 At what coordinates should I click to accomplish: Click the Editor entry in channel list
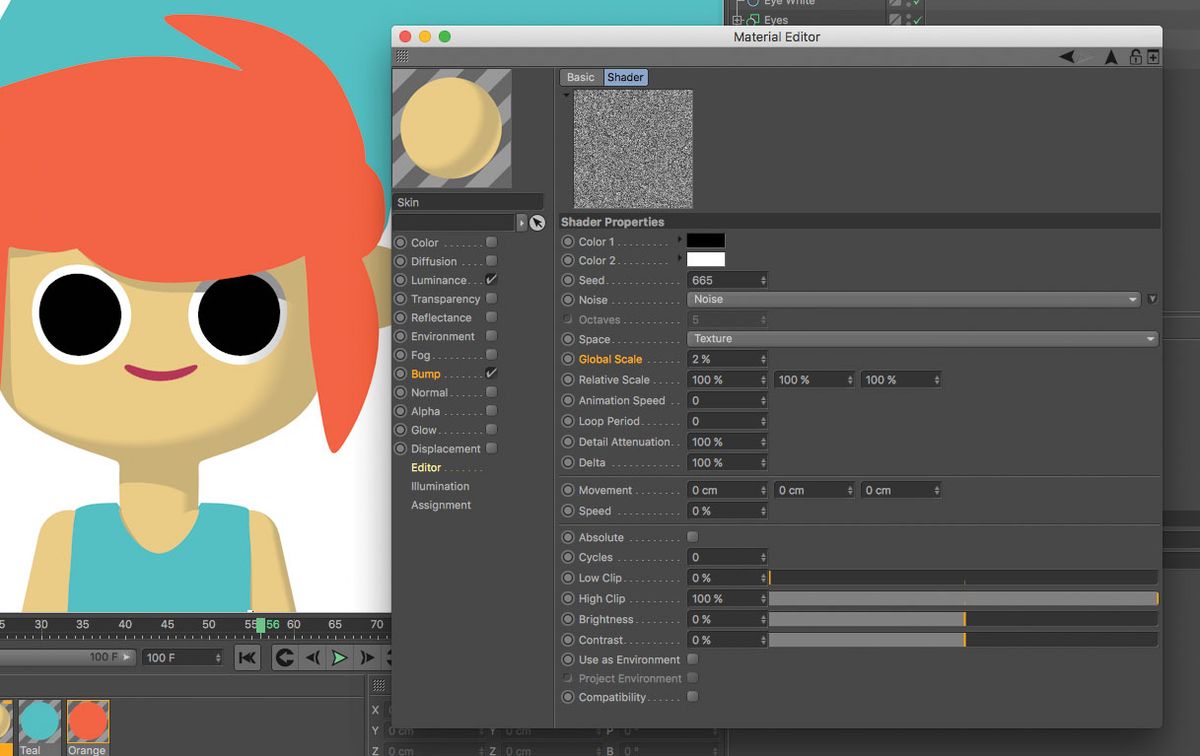tap(425, 467)
